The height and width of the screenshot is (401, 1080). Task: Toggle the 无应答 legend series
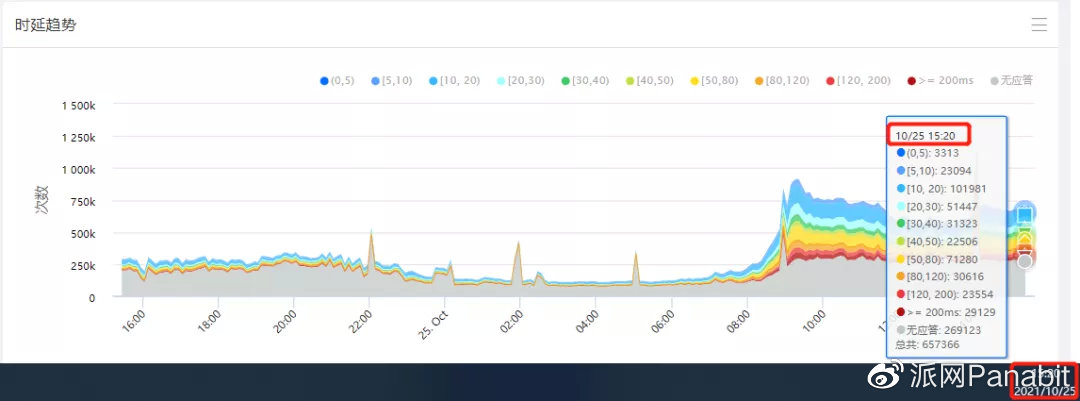pos(1011,81)
